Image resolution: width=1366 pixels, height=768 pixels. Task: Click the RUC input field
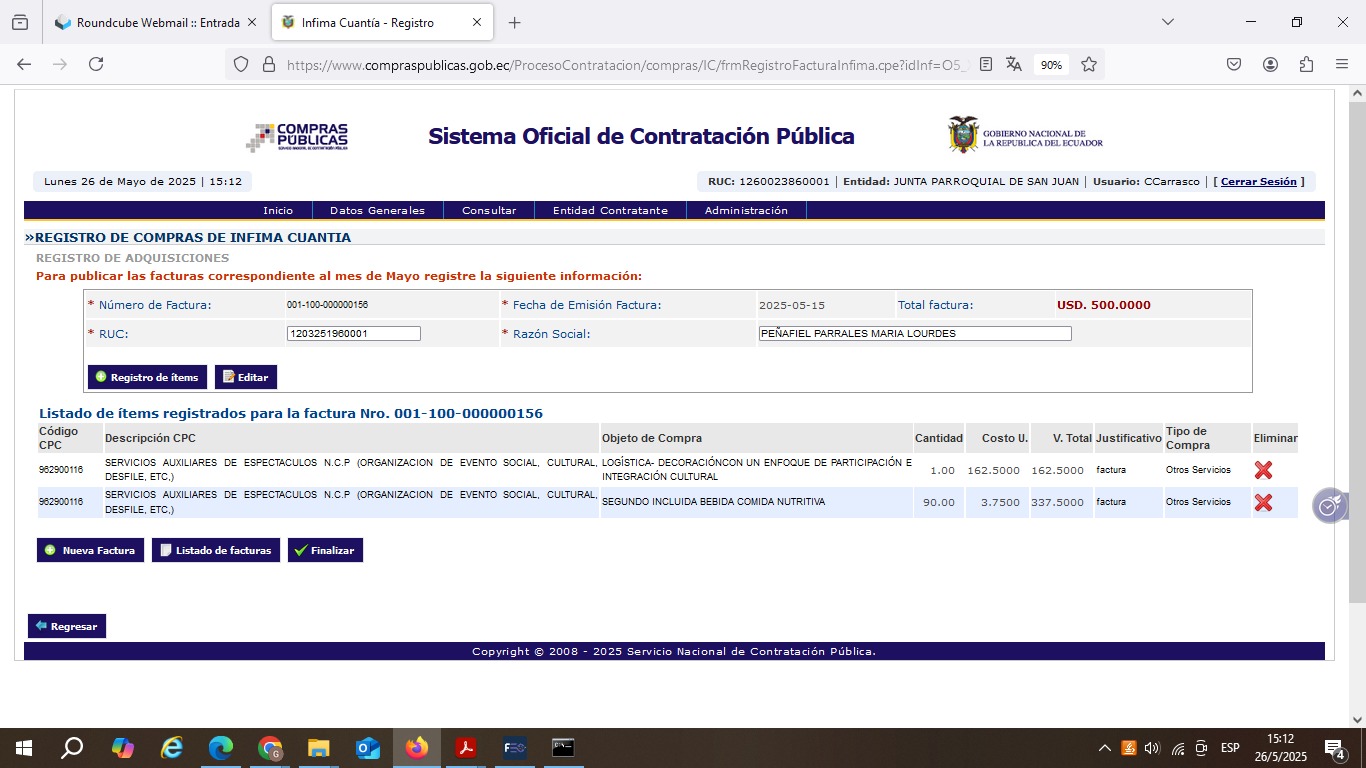353,334
